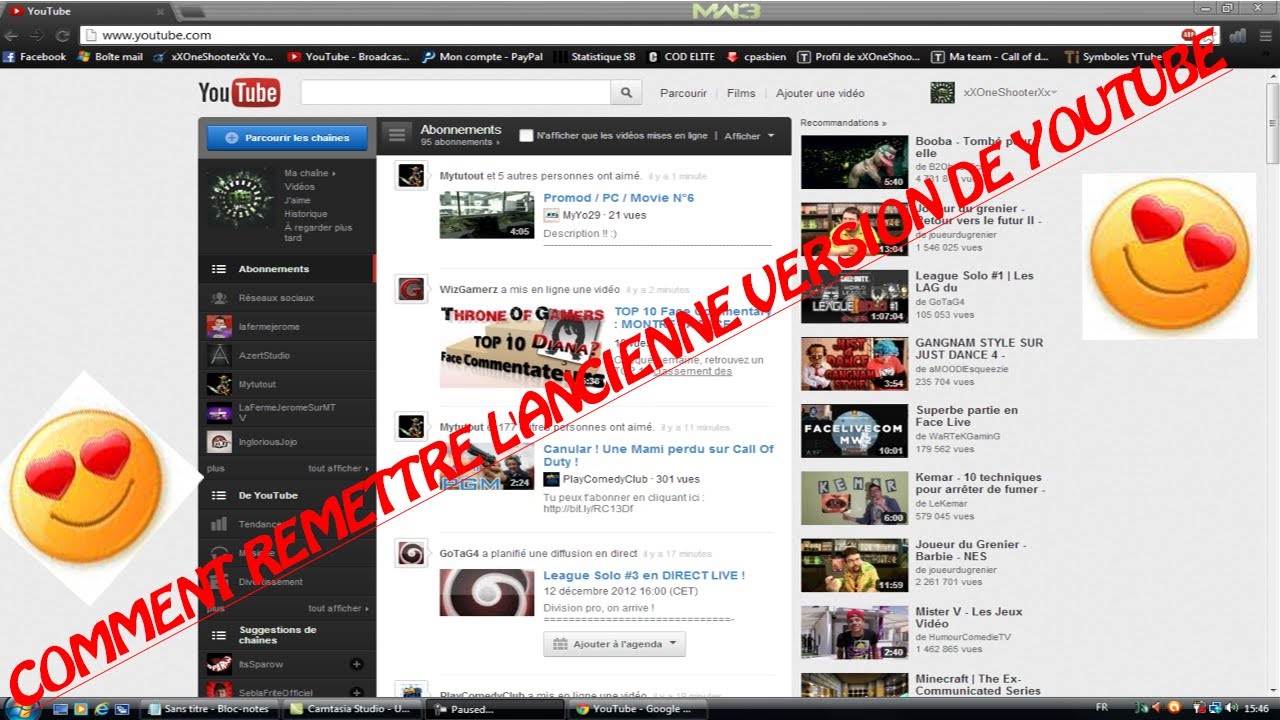Image resolution: width=1280 pixels, height=720 pixels.
Task: Click the Mytutout avatar in the sidebar
Action: tap(219, 384)
